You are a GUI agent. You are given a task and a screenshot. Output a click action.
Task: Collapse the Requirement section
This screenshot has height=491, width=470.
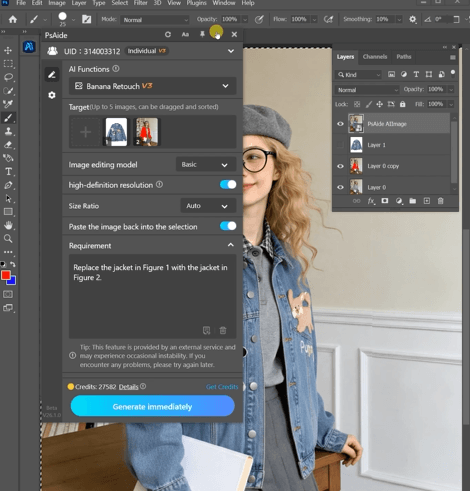point(230,245)
